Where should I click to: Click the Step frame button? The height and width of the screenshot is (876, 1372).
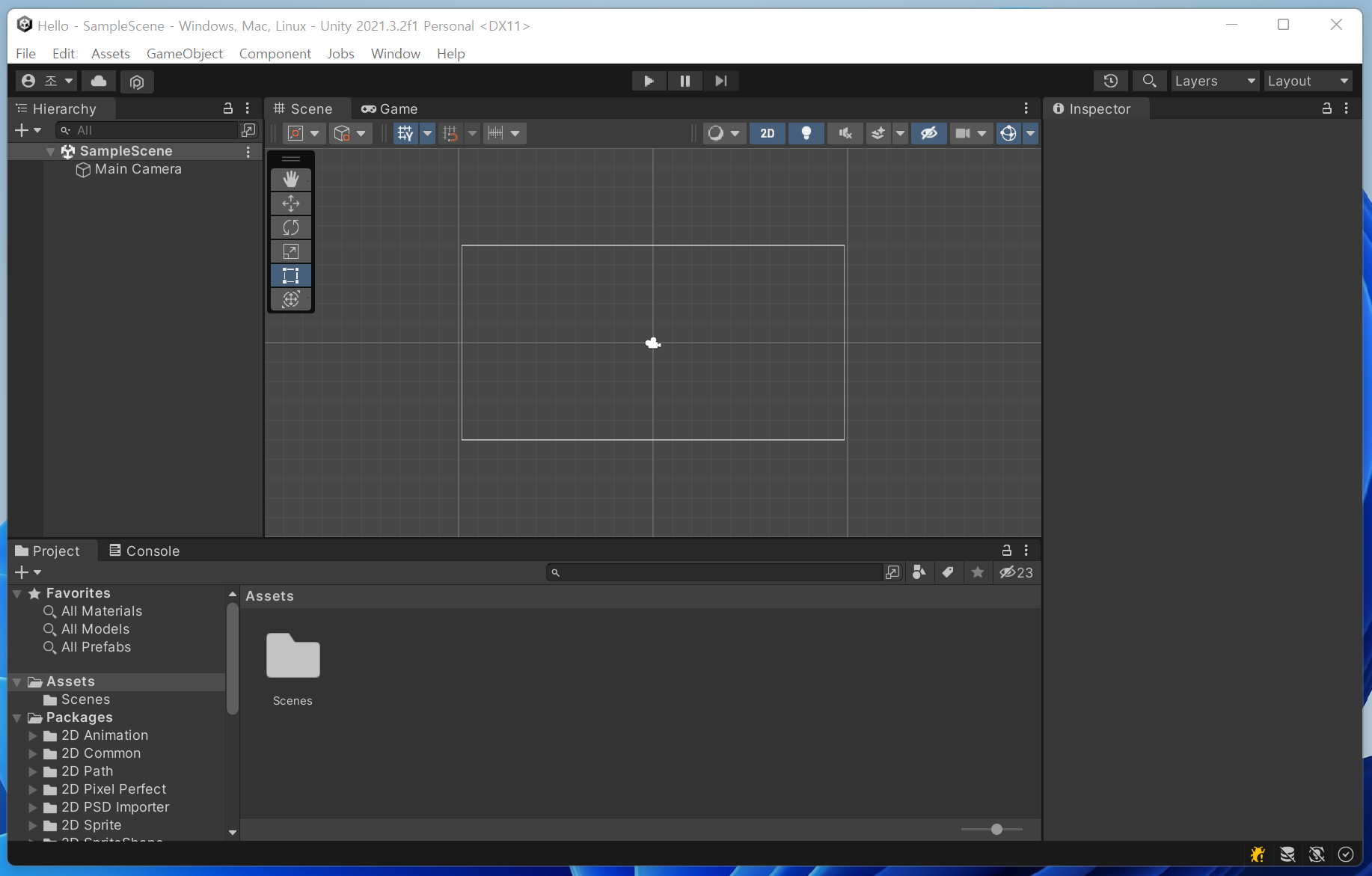(720, 81)
